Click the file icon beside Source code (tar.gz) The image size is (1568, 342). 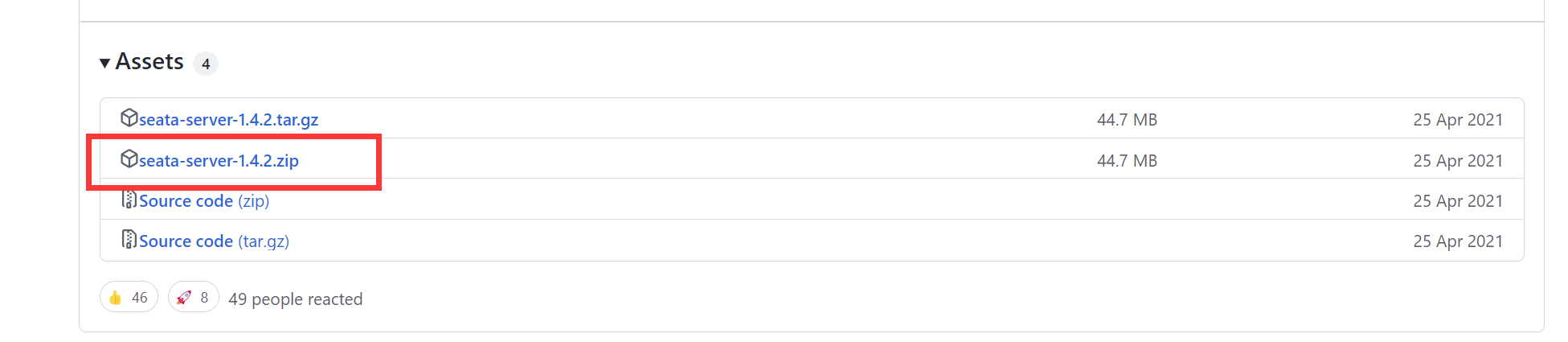[x=129, y=240]
